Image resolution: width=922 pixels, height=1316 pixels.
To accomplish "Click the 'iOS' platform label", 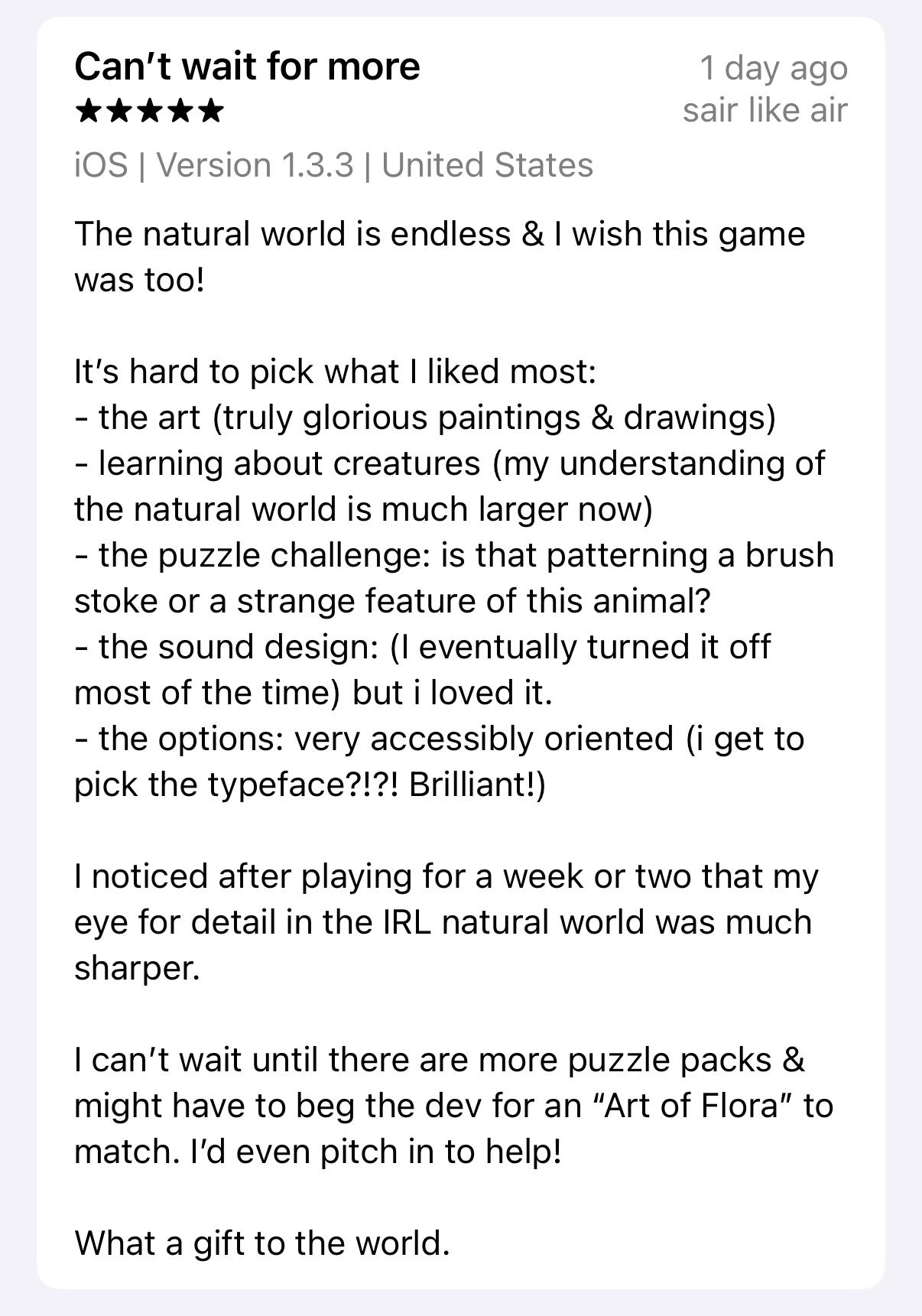I will [101, 165].
